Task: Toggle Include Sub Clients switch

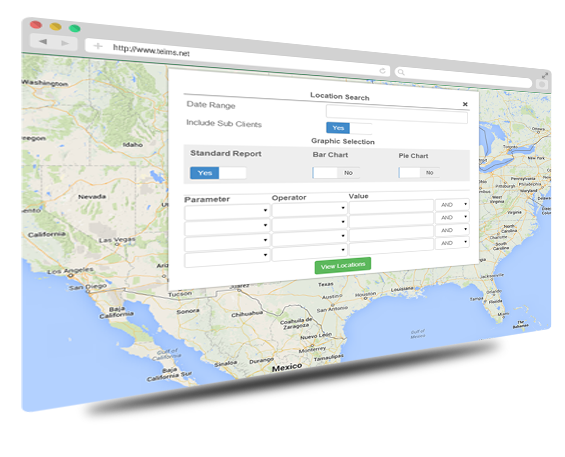Action: 348,128
